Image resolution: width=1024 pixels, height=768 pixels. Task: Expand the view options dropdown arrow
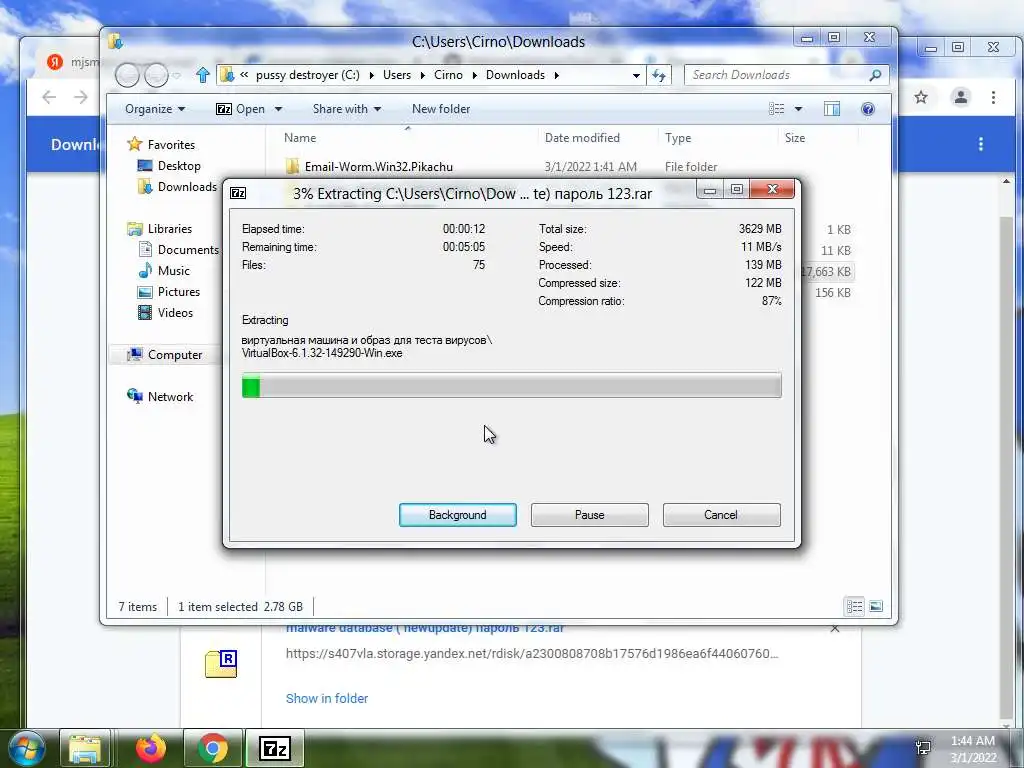(798, 109)
